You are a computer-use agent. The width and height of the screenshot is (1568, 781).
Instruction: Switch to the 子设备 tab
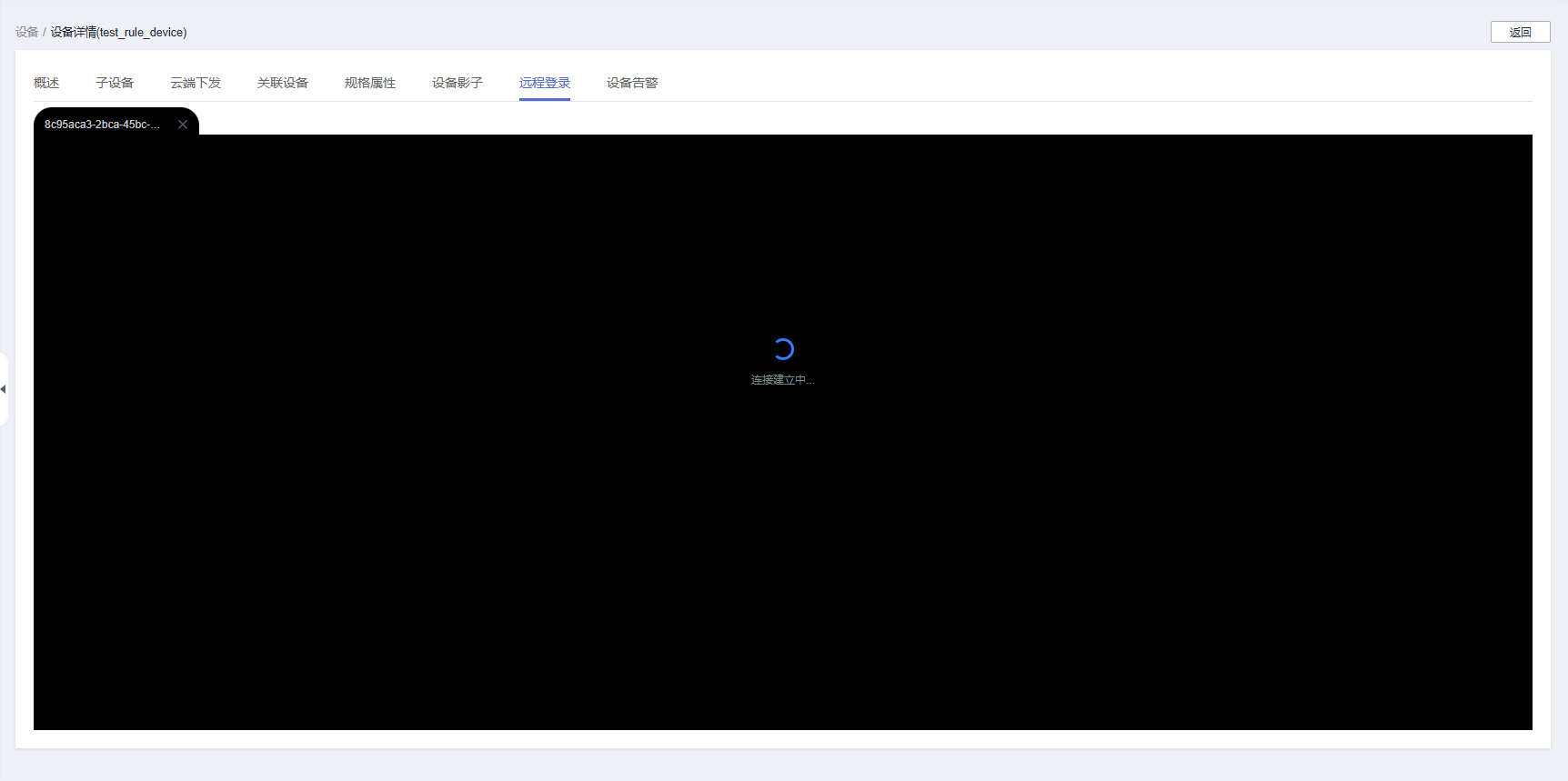(x=115, y=83)
